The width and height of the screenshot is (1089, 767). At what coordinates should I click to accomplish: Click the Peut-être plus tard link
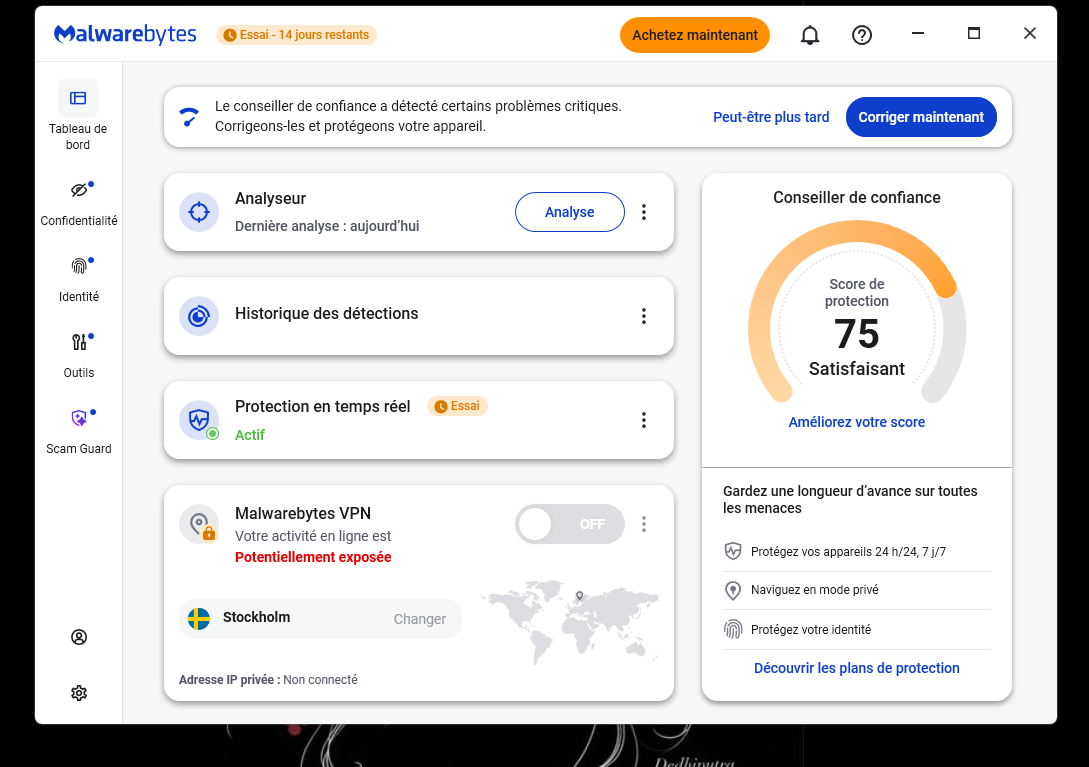point(771,117)
